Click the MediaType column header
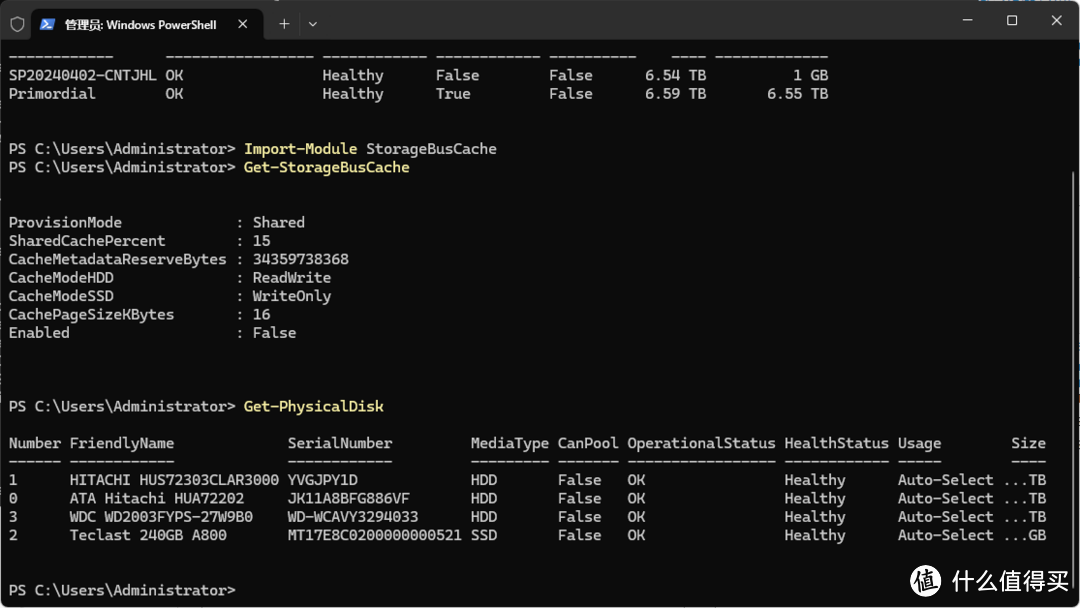1080x608 pixels. (x=510, y=443)
